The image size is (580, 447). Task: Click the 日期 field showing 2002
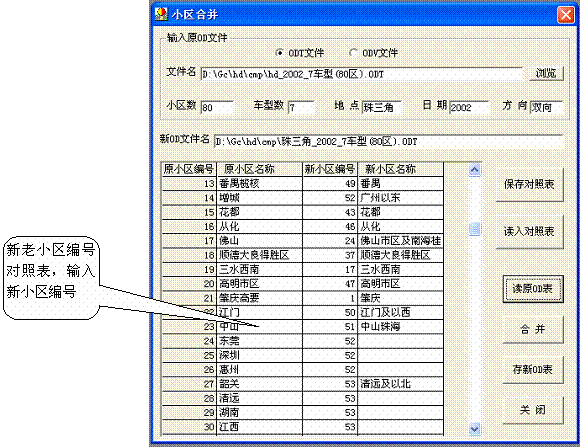point(469,107)
